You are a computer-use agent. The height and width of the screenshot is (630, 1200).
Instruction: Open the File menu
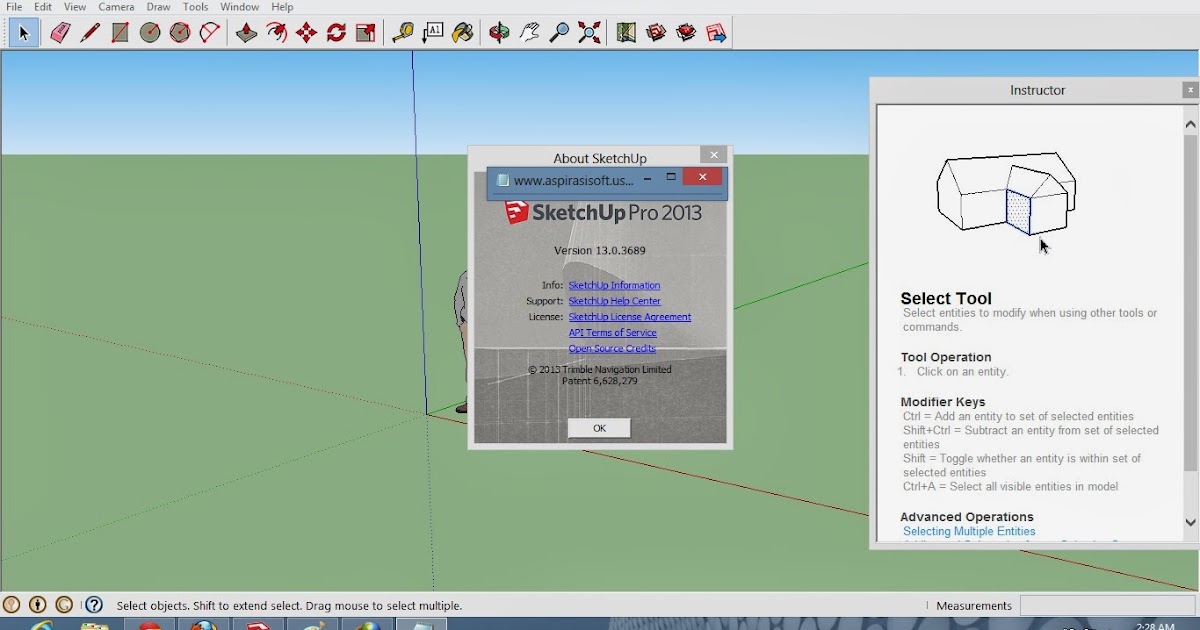(x=14, y=7)
